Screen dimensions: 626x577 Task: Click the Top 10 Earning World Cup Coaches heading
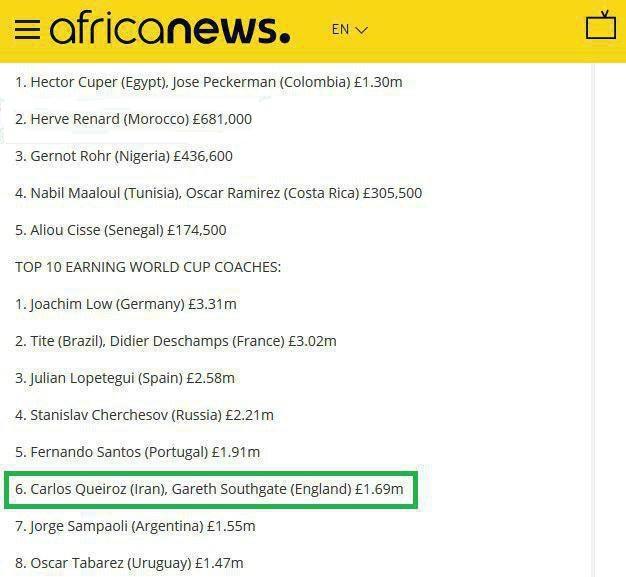tap(148, 267)
